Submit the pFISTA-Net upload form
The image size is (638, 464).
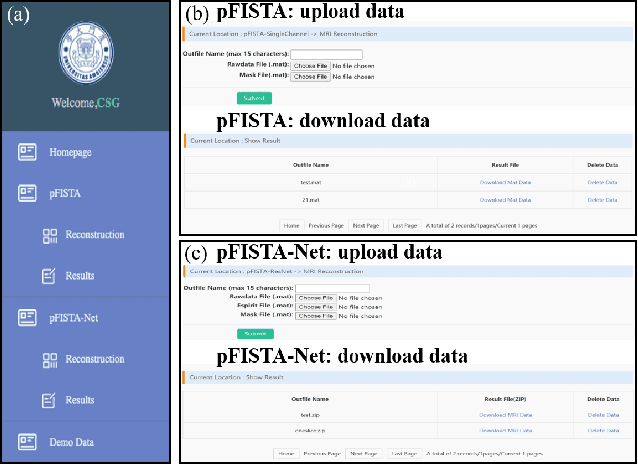click(x=256, y=334)
